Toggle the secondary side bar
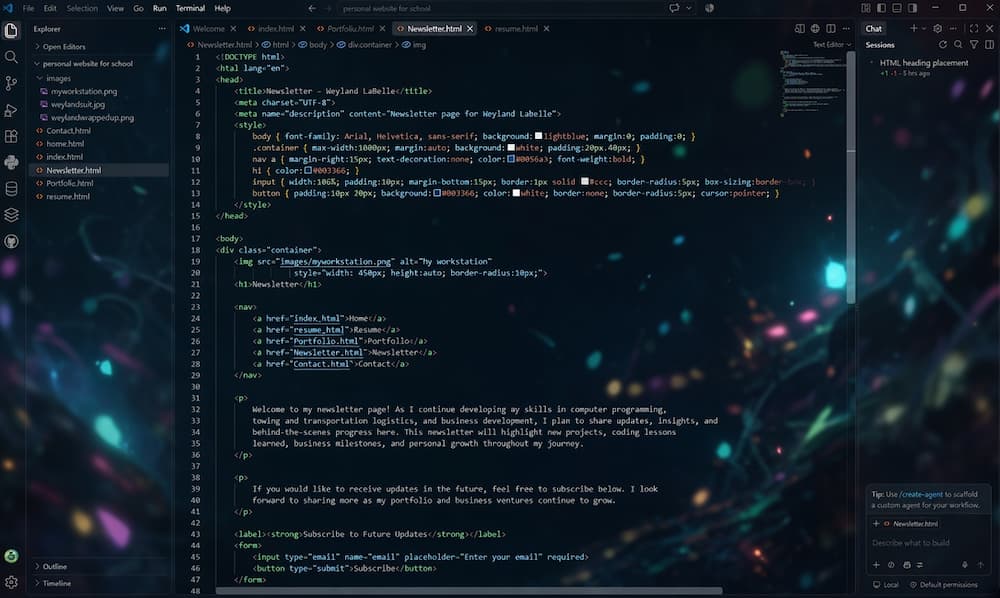The width and height of the screenshot is (1000, 598). point(913,8)
